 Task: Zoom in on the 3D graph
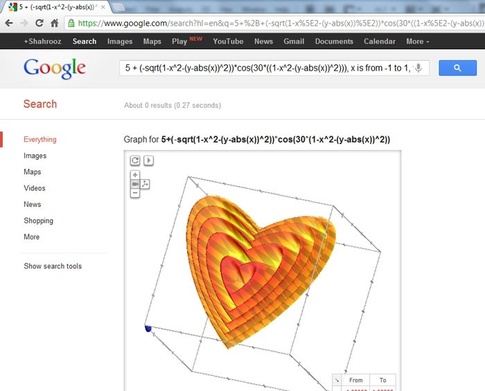tap(135, 175)
